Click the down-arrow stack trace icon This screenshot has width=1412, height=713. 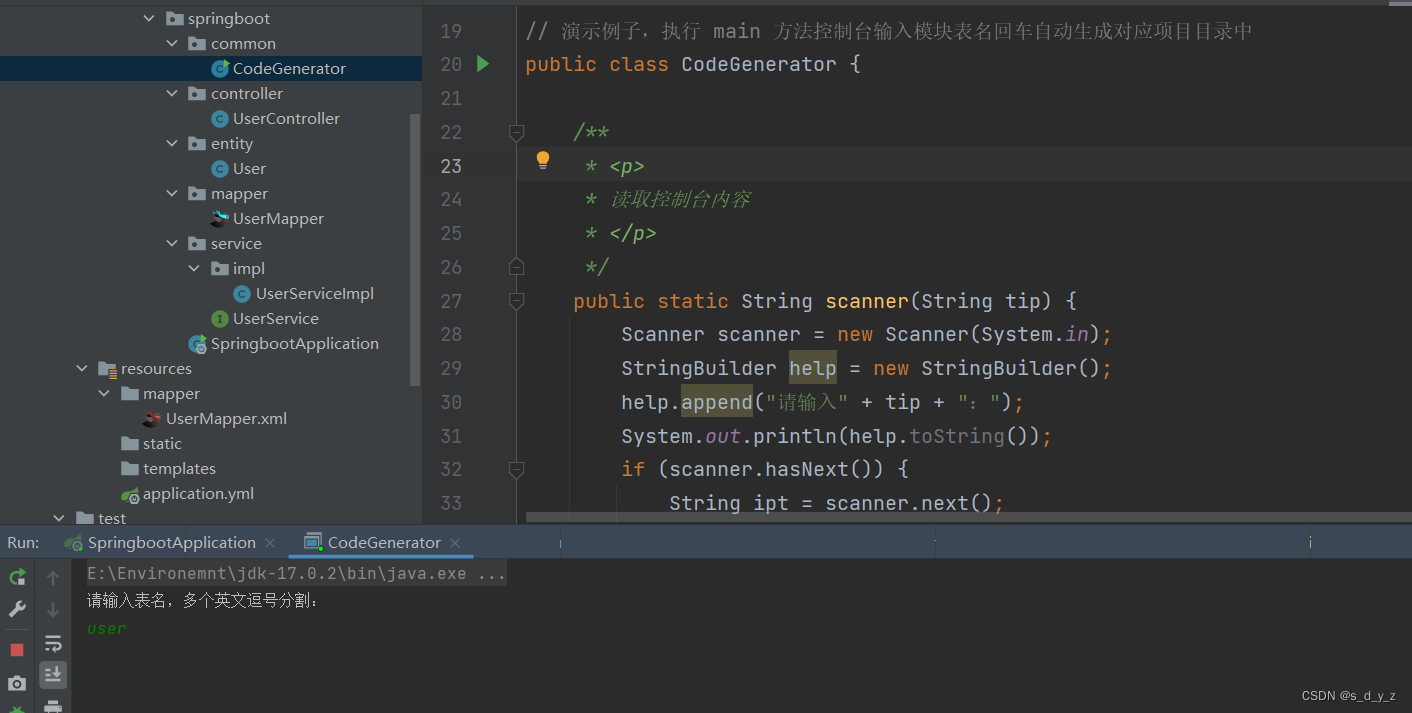click(53, 610)
